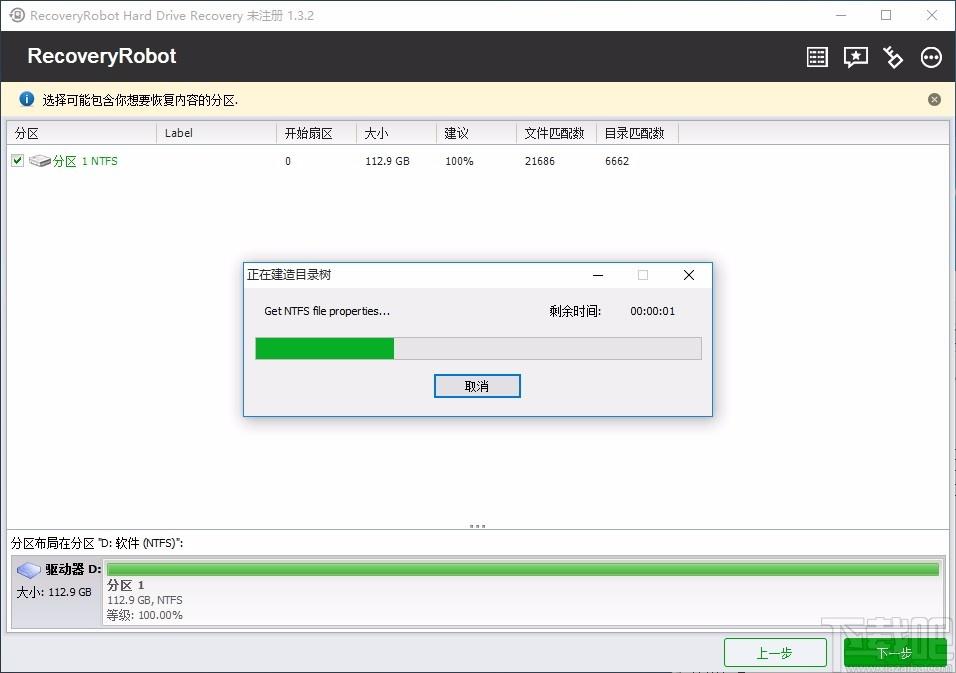This screenshot has width=956, height=673.
Task: Sort by the 分区 column header
Action: [82, 133]
